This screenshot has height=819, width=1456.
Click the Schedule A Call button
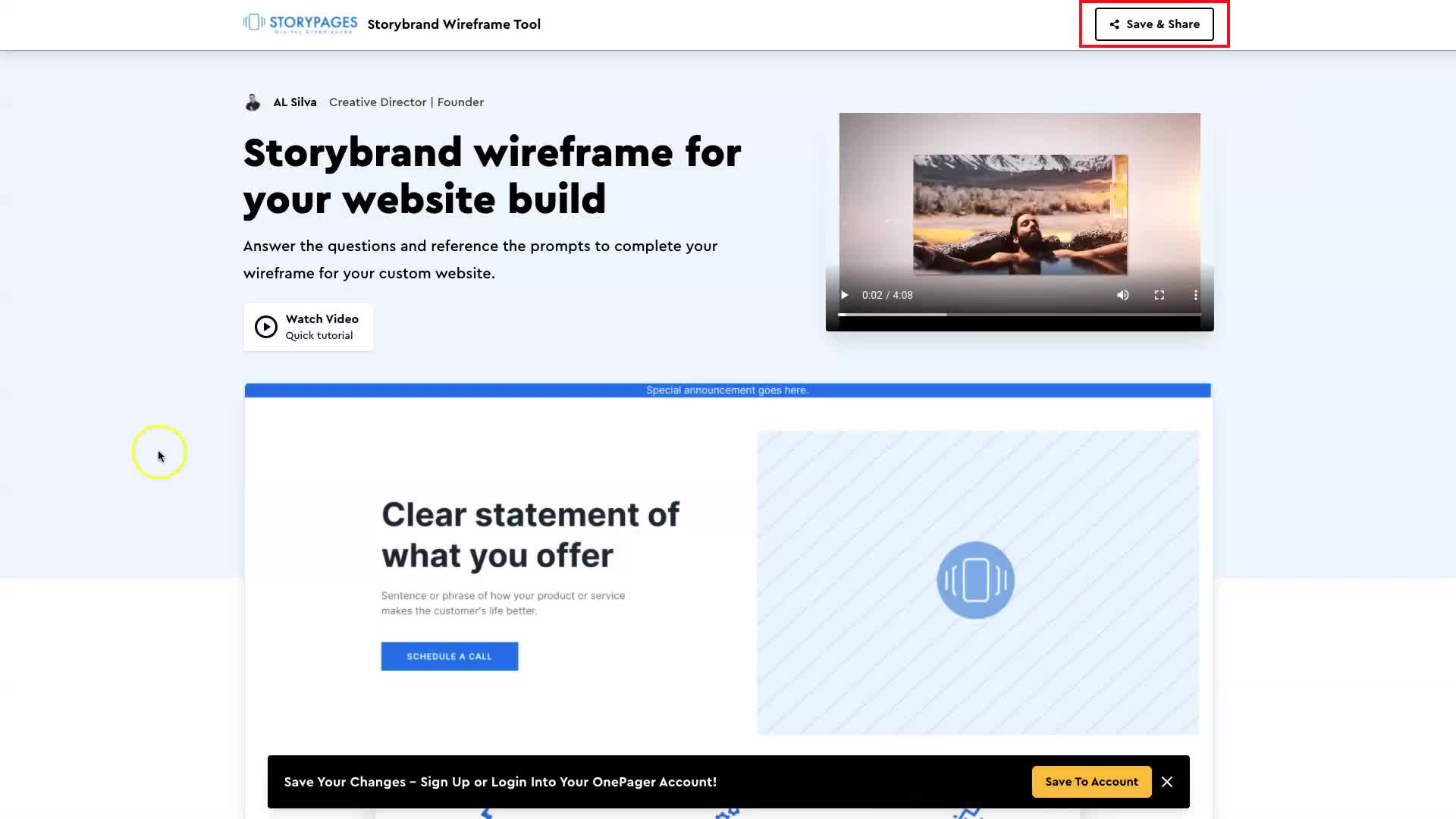pyautogui.click(x=449, y=657)
